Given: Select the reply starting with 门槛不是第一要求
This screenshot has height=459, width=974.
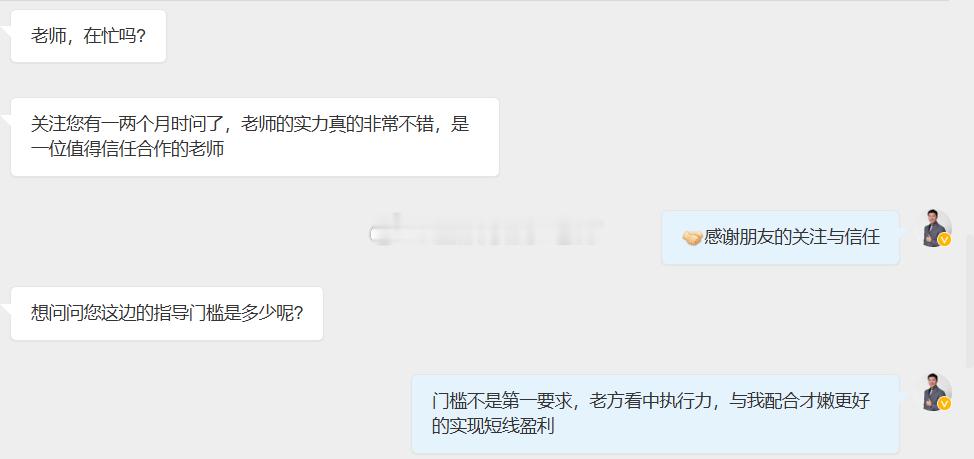Looking at the screenshot, I should (655, 414).
